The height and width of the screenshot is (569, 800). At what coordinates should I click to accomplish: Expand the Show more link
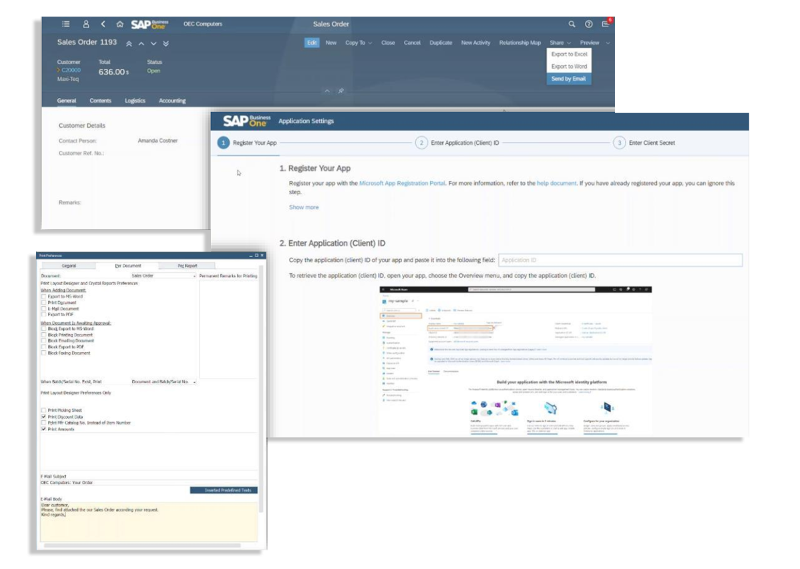[304, 207]
